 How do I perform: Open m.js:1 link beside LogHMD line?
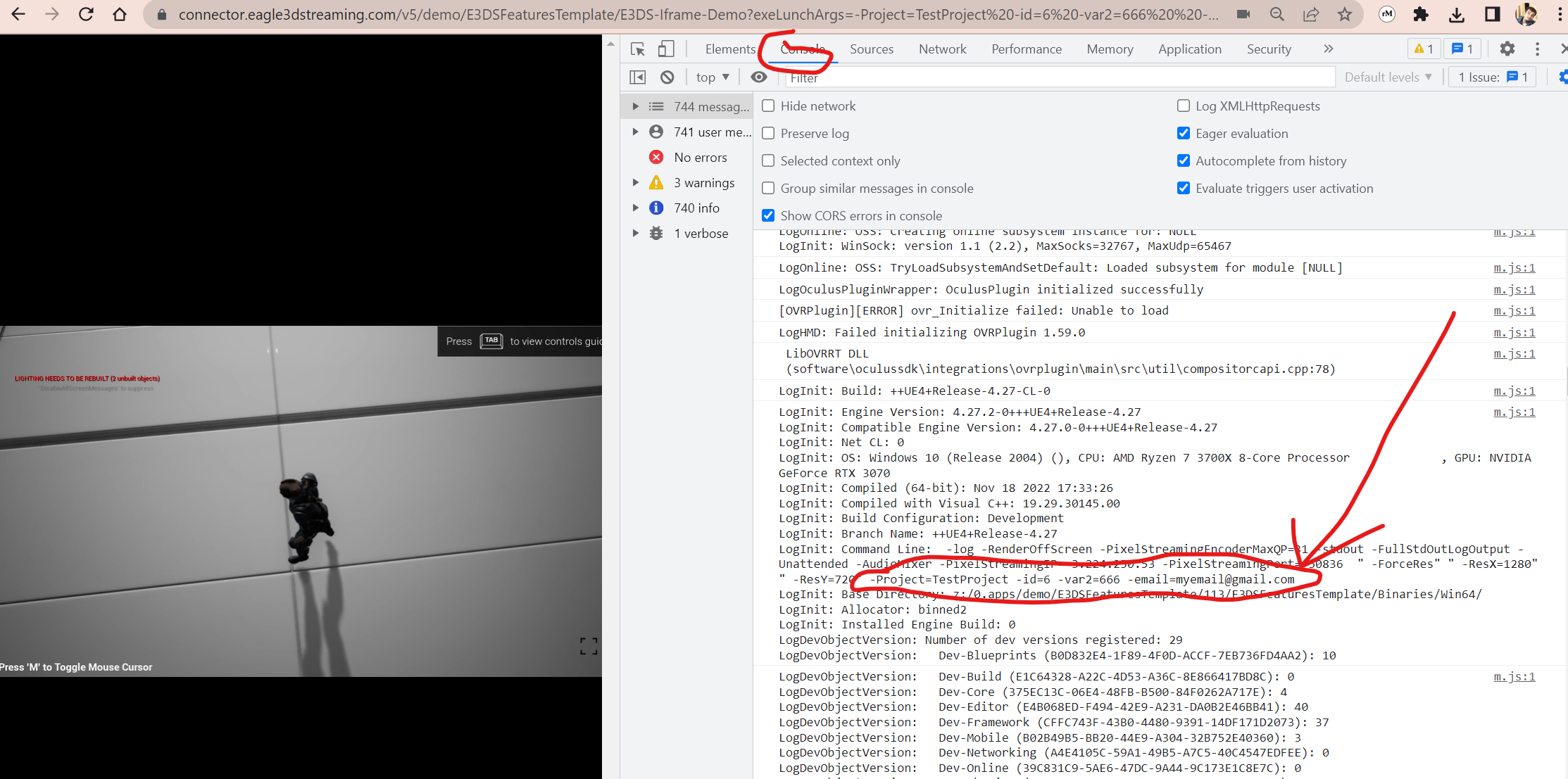[x=1514, y=332]
